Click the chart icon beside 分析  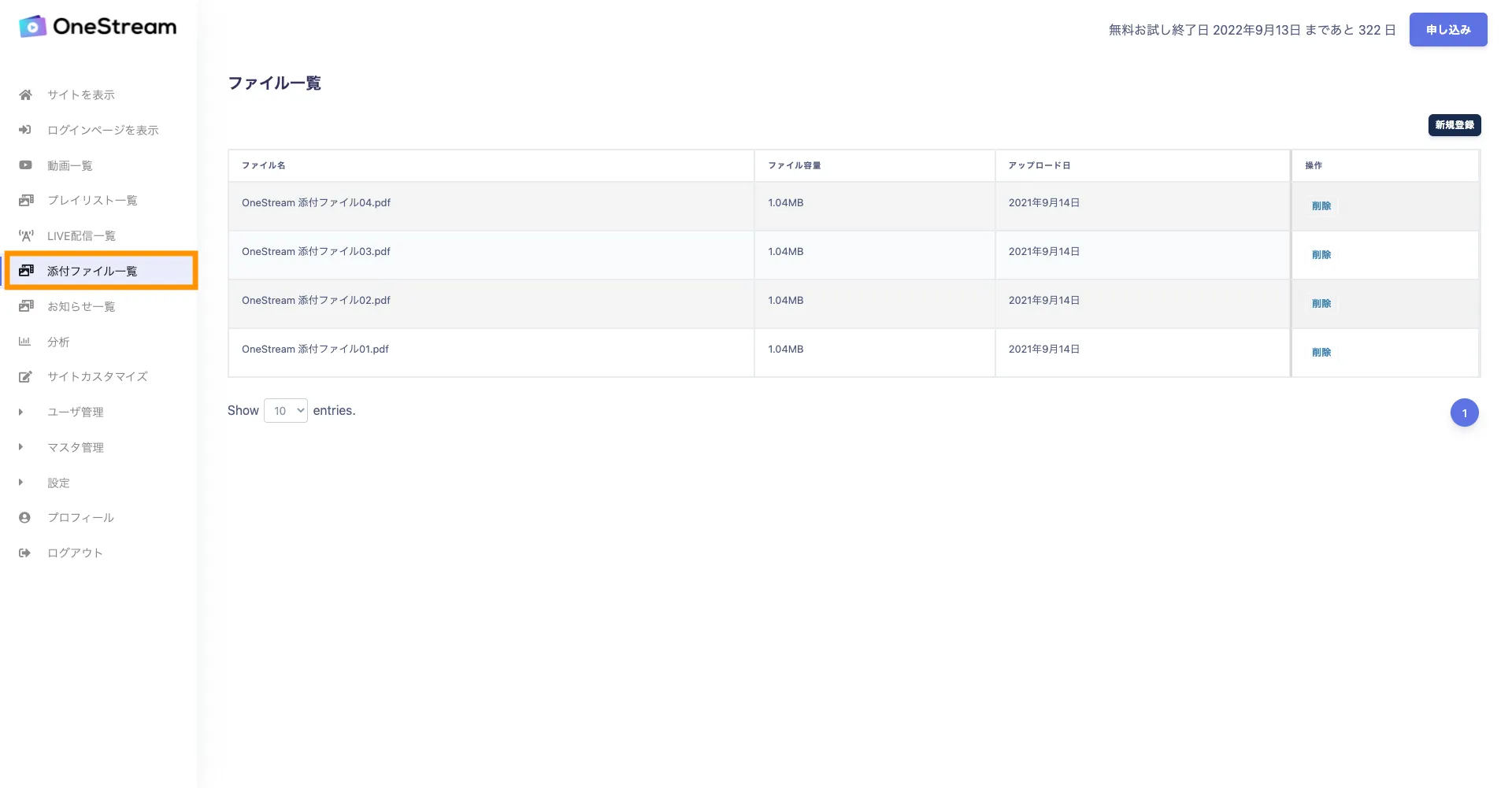[24, 342]
